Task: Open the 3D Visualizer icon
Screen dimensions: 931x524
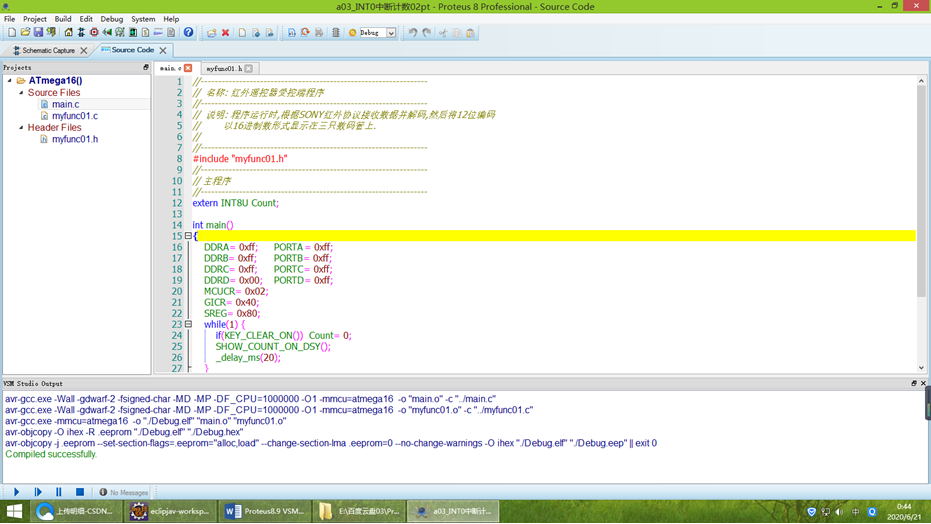Action: coord(107,33)
